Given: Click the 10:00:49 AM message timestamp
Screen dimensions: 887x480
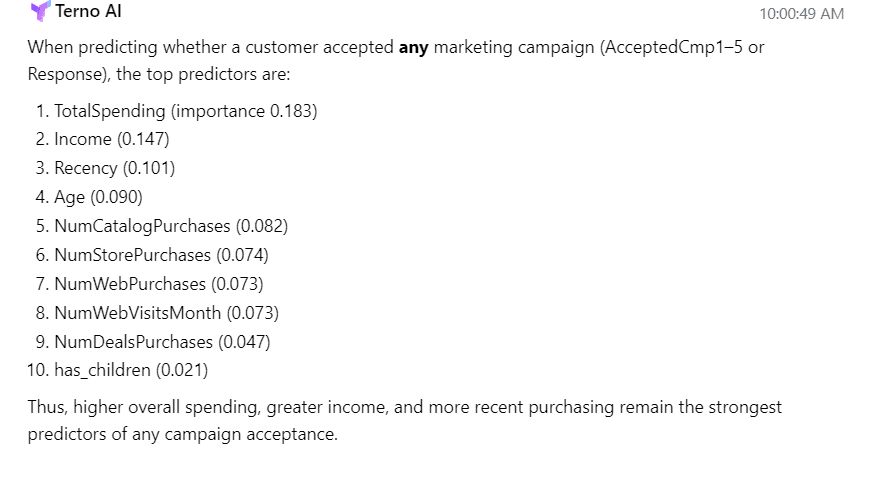Looking at the screenshot, I should coord(801,14).
